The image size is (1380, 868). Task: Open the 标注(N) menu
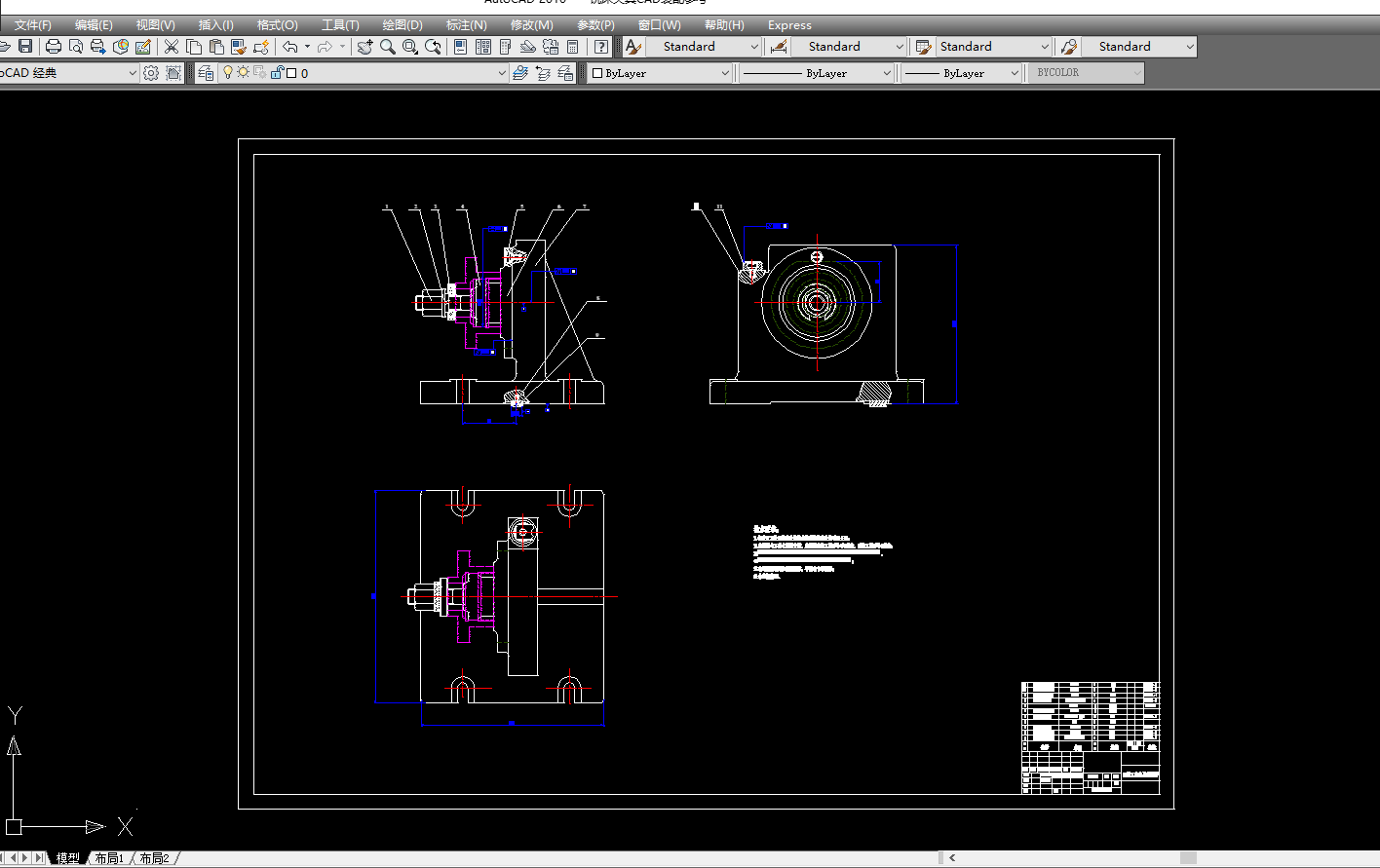tap(467, 25)
